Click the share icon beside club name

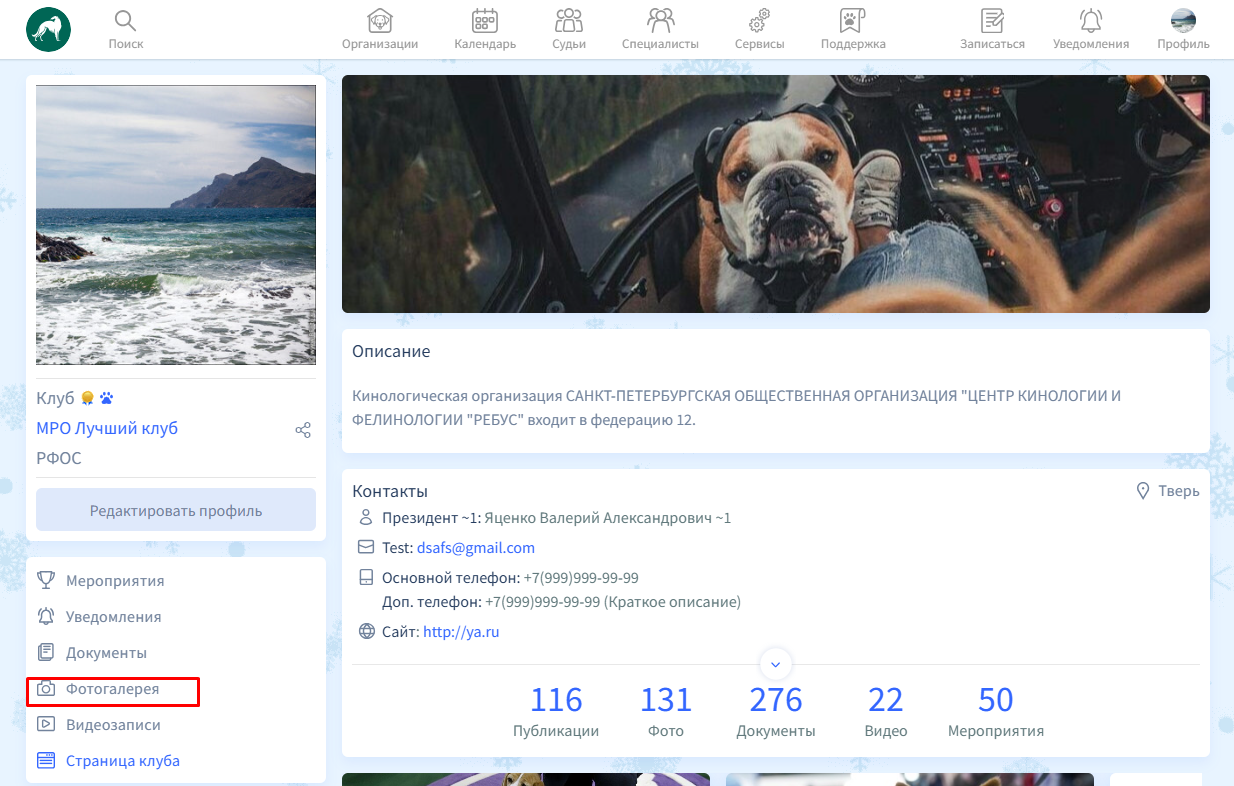click(303, 430)
